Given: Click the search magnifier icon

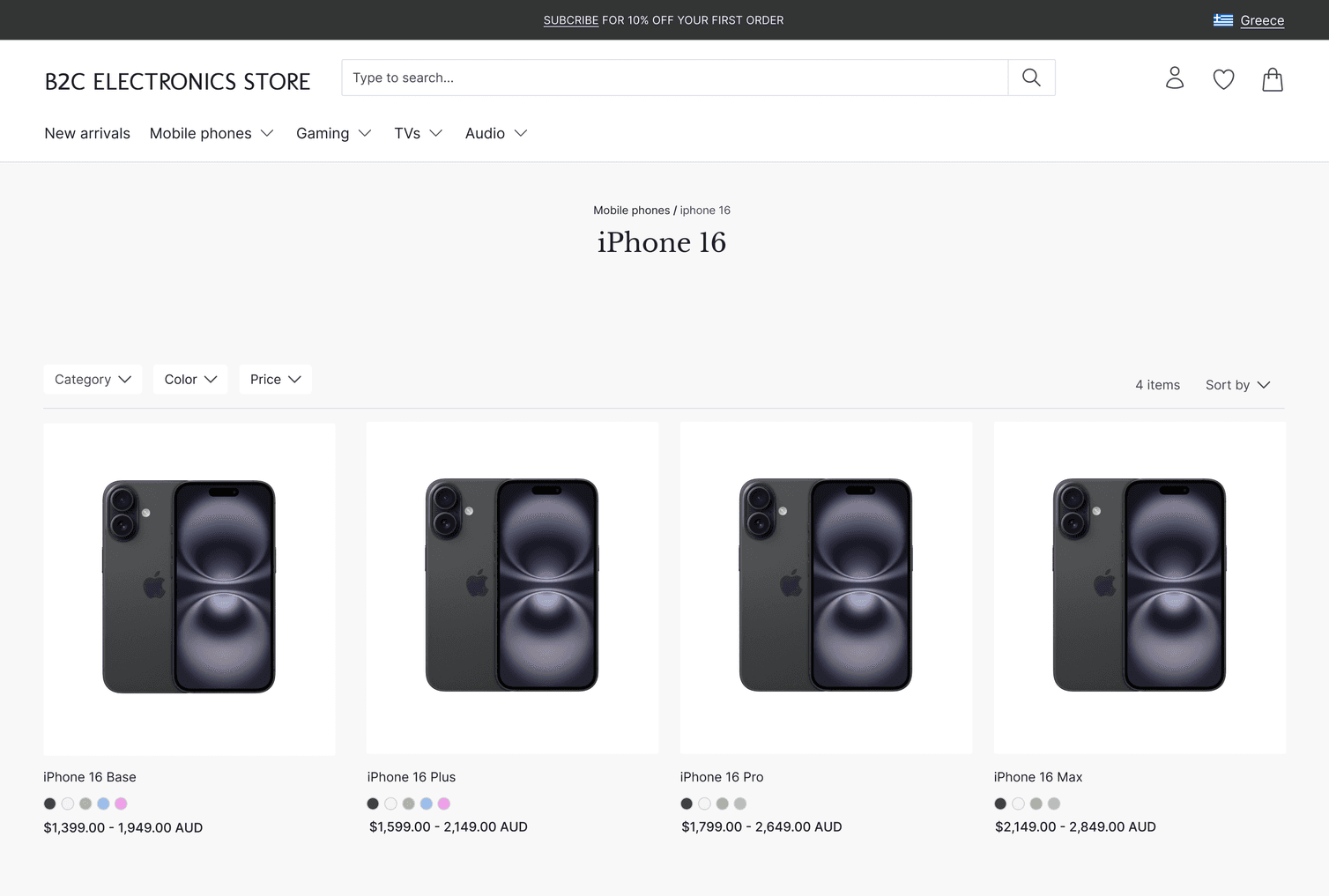Looking at the screenshot, I should click(1031, 78).
